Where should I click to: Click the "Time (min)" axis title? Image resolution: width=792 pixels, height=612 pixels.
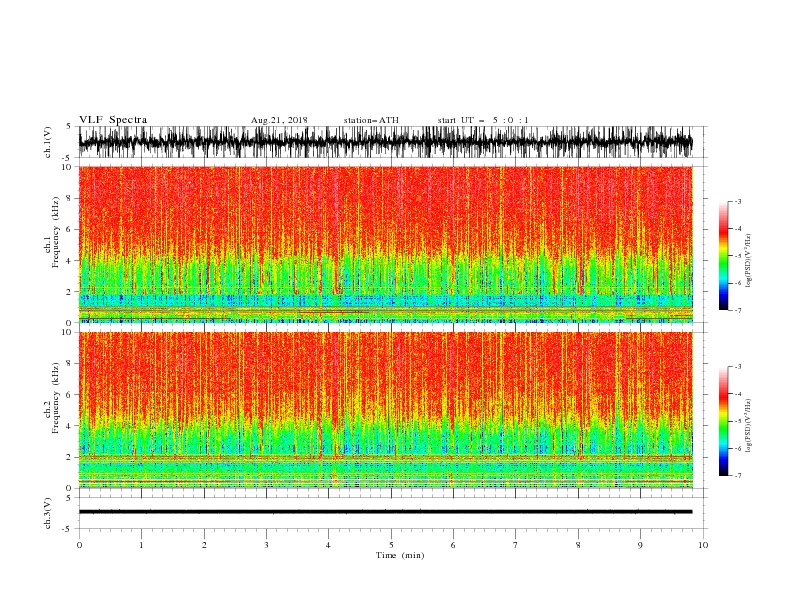pos(400,555)
